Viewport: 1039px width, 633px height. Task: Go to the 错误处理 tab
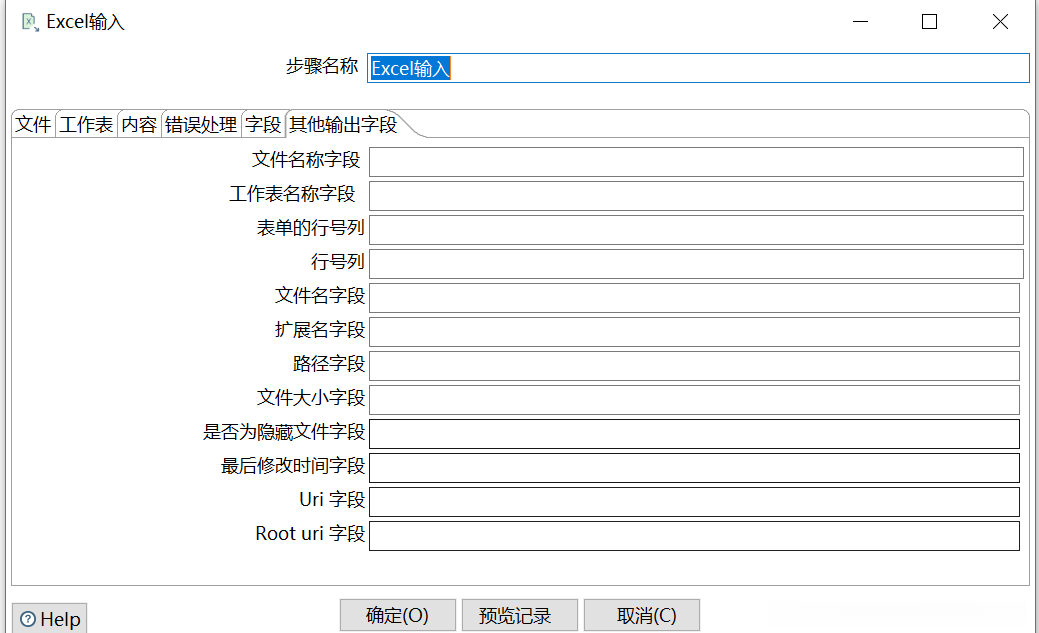click(x=201, y=125)
